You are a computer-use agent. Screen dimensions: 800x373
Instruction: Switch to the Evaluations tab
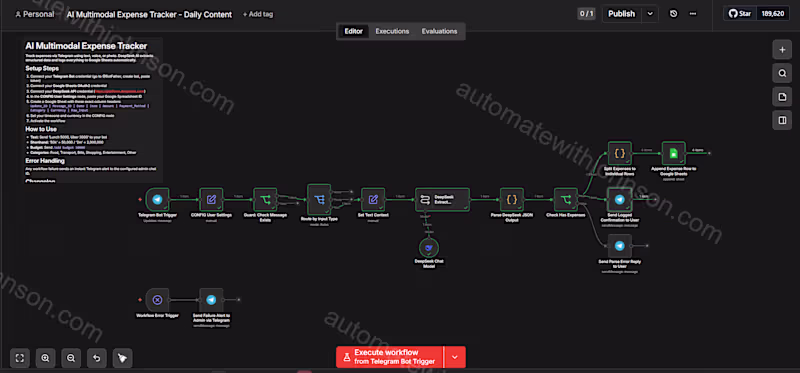click(439, 31)
